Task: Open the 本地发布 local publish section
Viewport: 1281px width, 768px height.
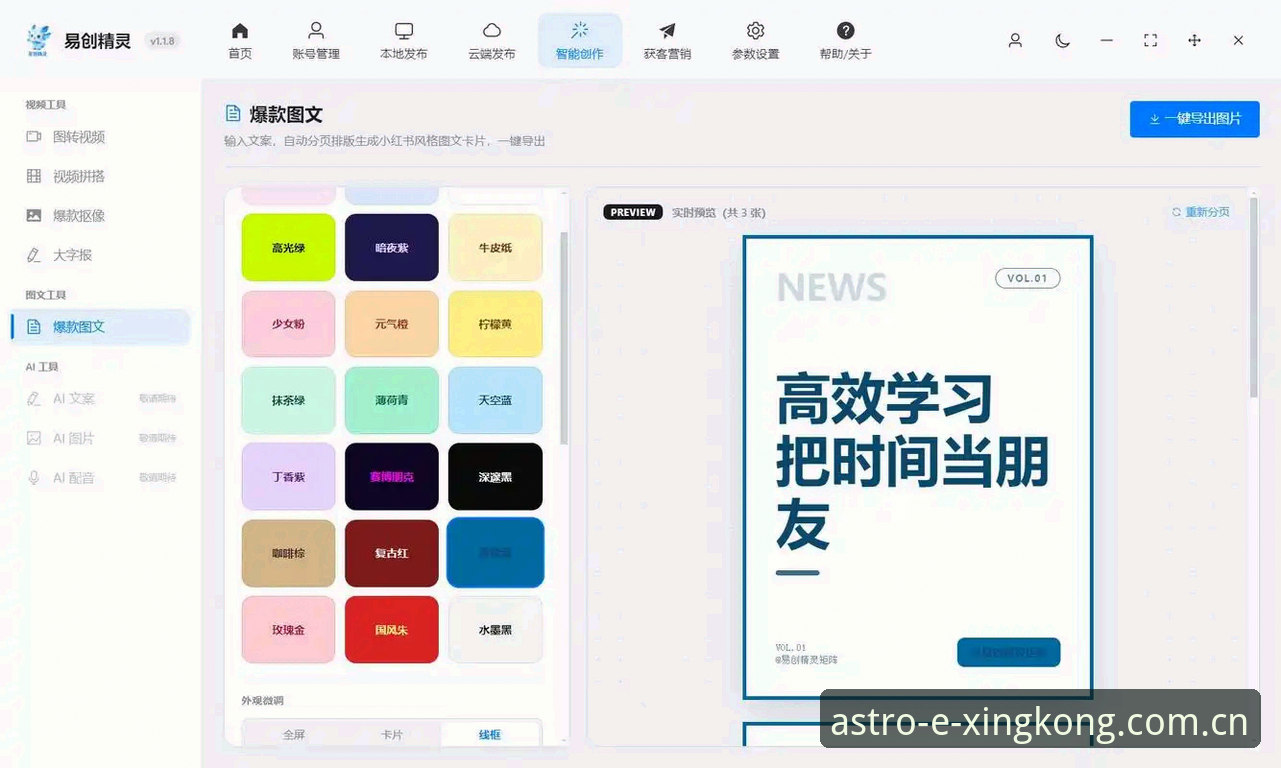Action: pyautogui.click(x=404, y=41)
